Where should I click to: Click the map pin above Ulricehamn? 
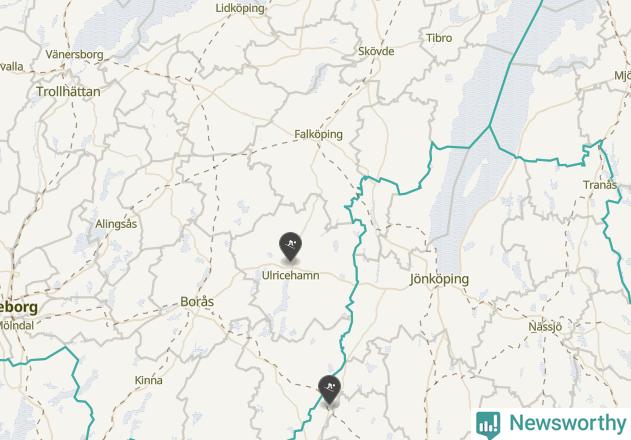[x=290, y=246]
